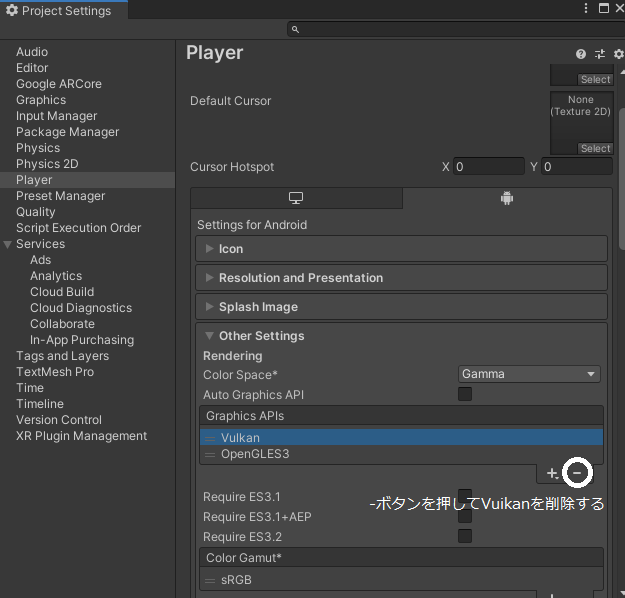Click the Player presets sliders icon
625x598 pixels.
600,54
